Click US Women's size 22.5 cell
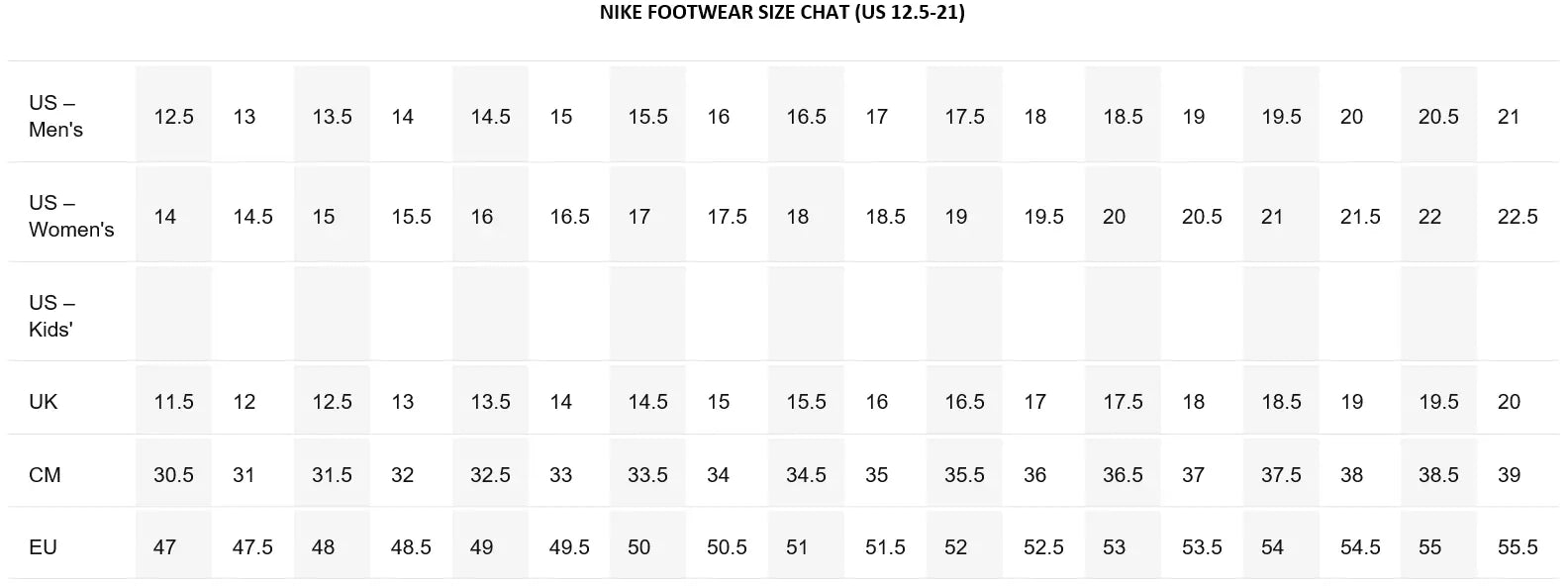The width and height of the screenshot is (1568, 586). (x=1518, y=217)
